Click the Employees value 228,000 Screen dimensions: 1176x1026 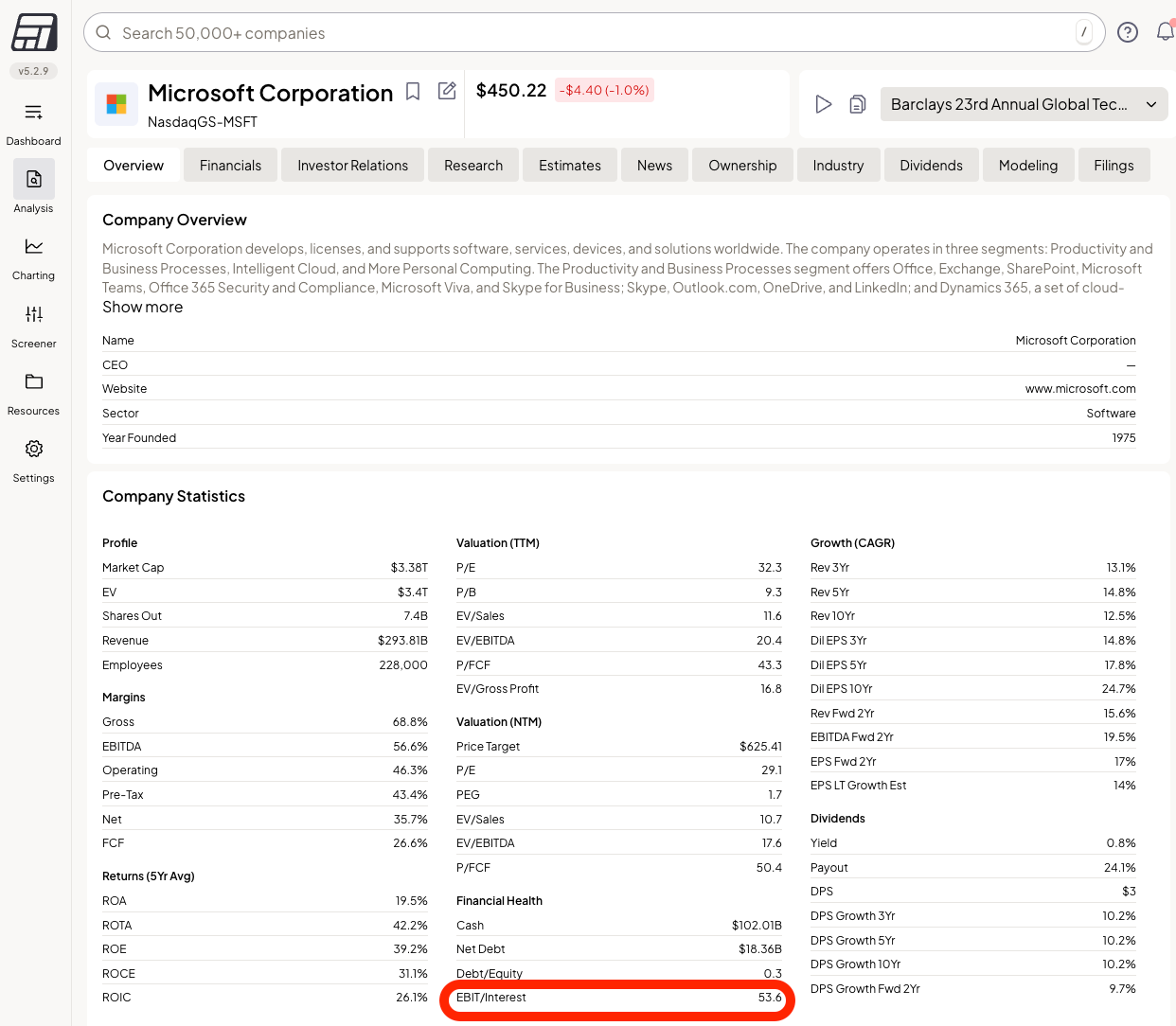tap(403, 665)
